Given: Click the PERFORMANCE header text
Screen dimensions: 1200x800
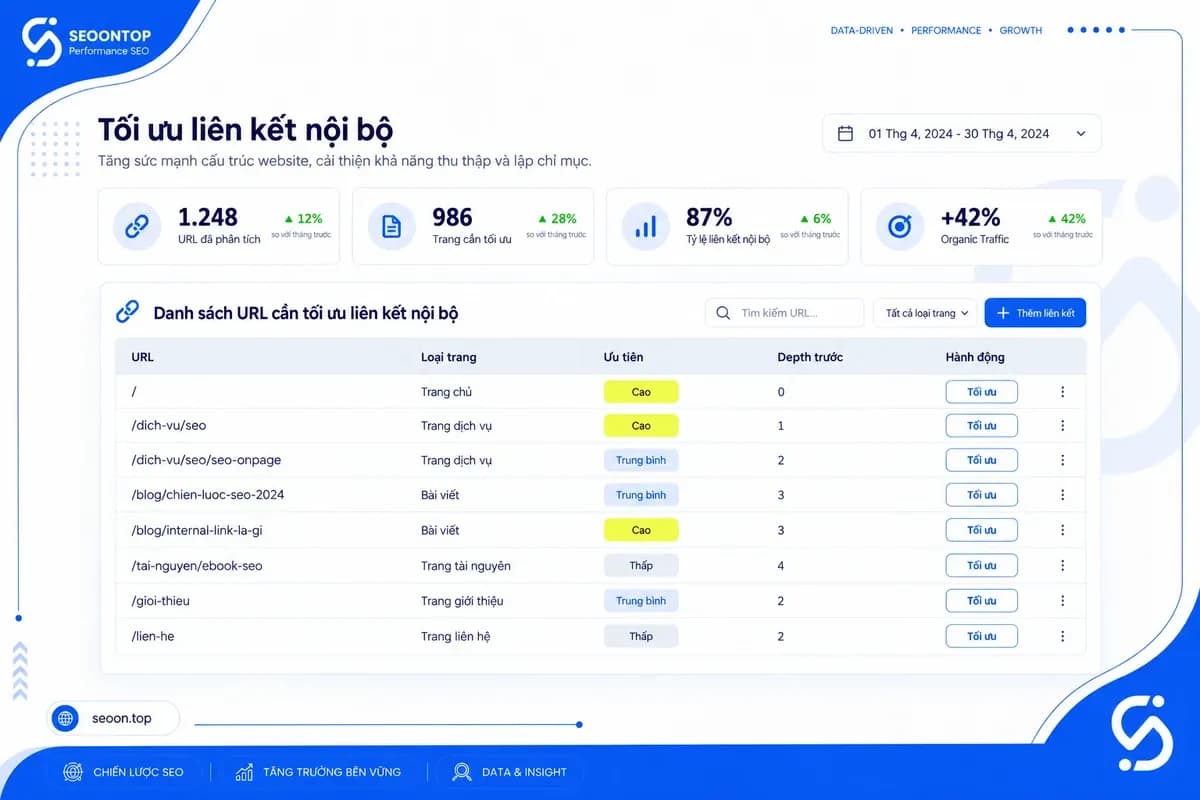Looking at the screenshot, I should click(x=947, y=31).
